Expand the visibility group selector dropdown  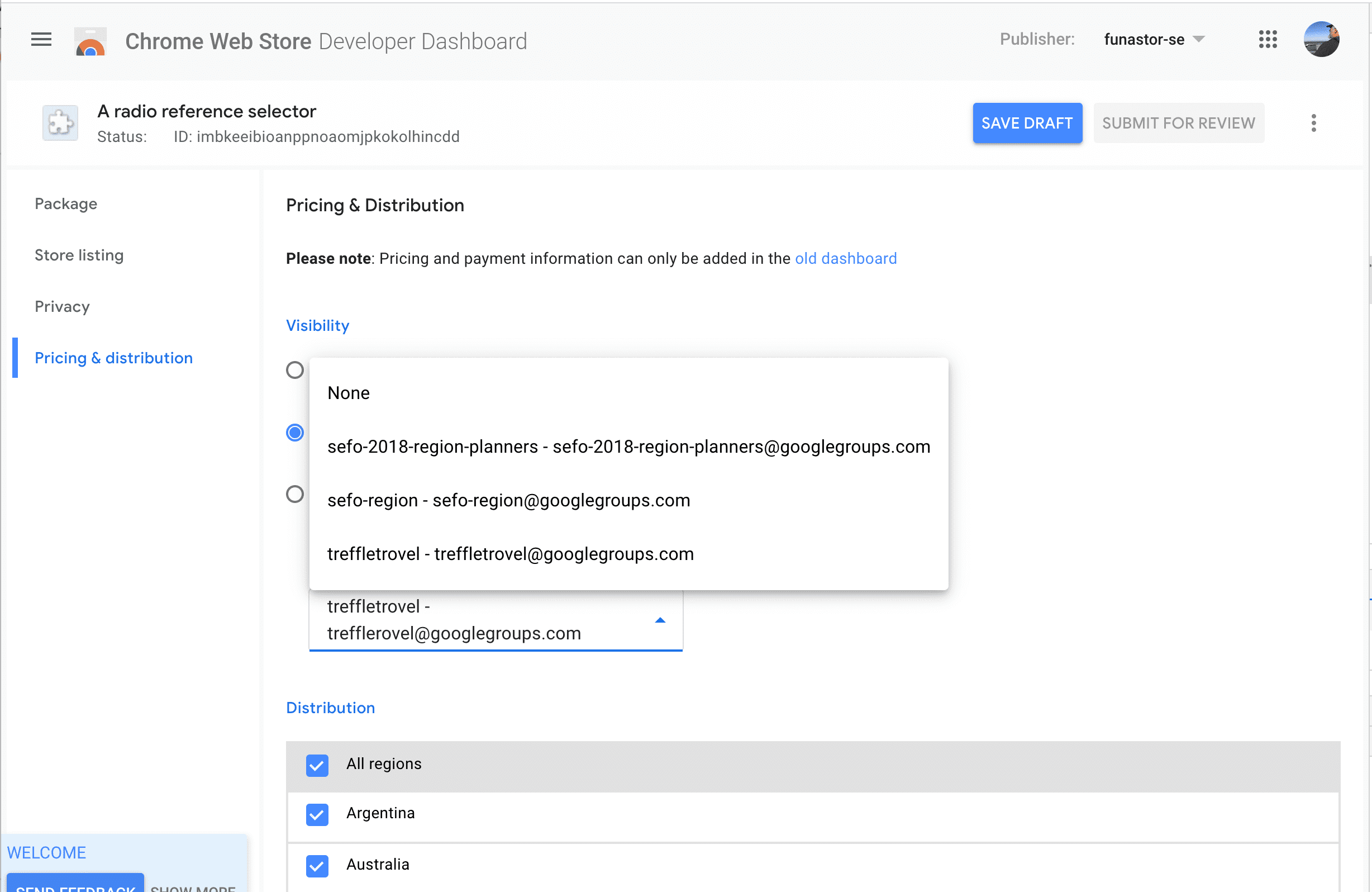pos(659,620)
